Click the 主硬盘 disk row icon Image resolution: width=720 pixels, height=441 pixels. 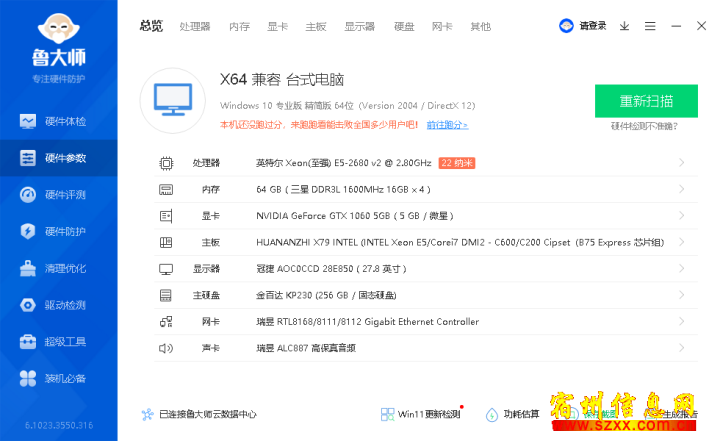(166, 295)
